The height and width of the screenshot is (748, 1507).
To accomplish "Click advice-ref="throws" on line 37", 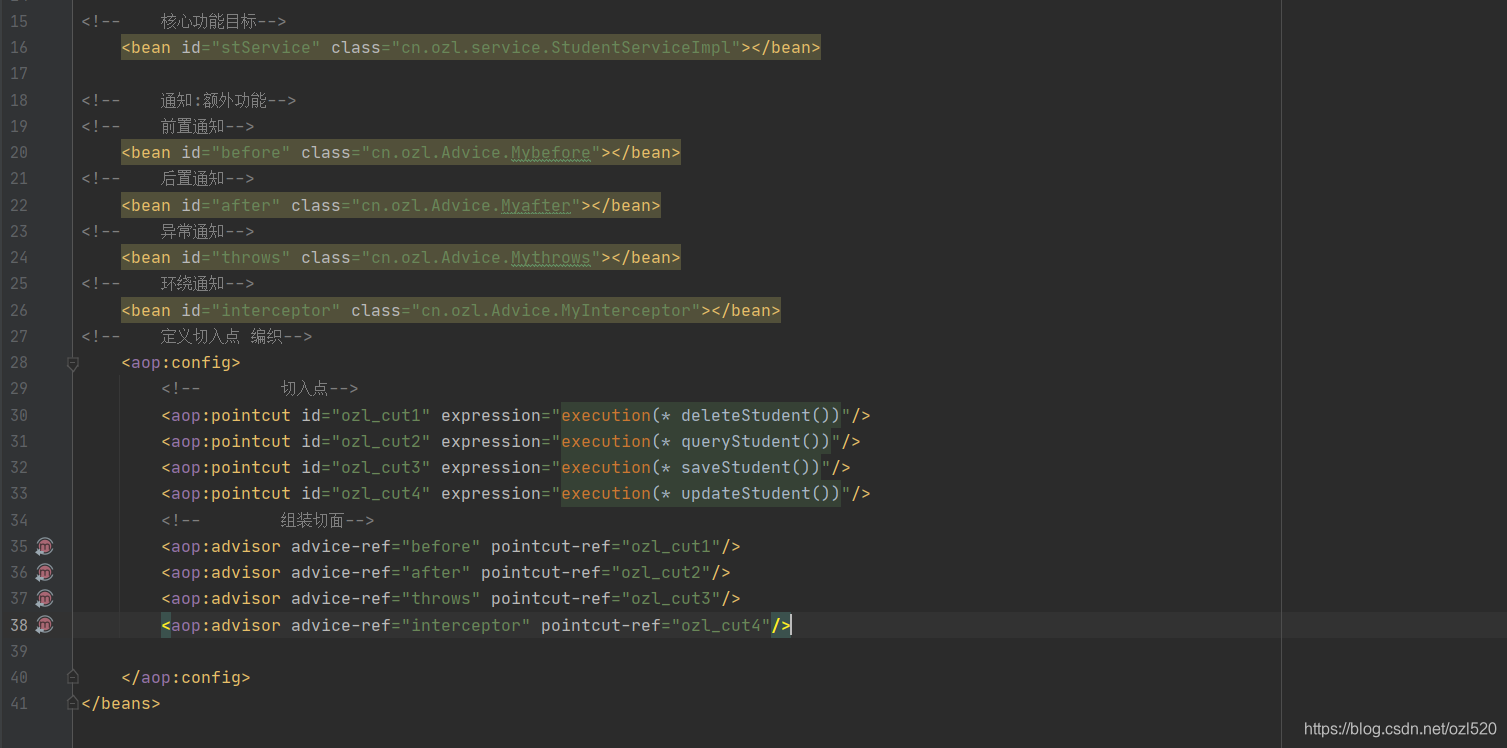I will click(386, 598).
